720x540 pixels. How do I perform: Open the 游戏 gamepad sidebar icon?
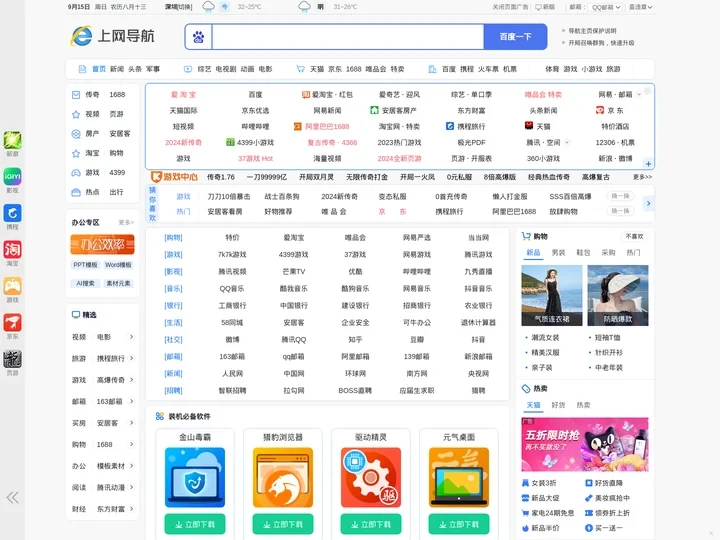(x=12, y=286)
